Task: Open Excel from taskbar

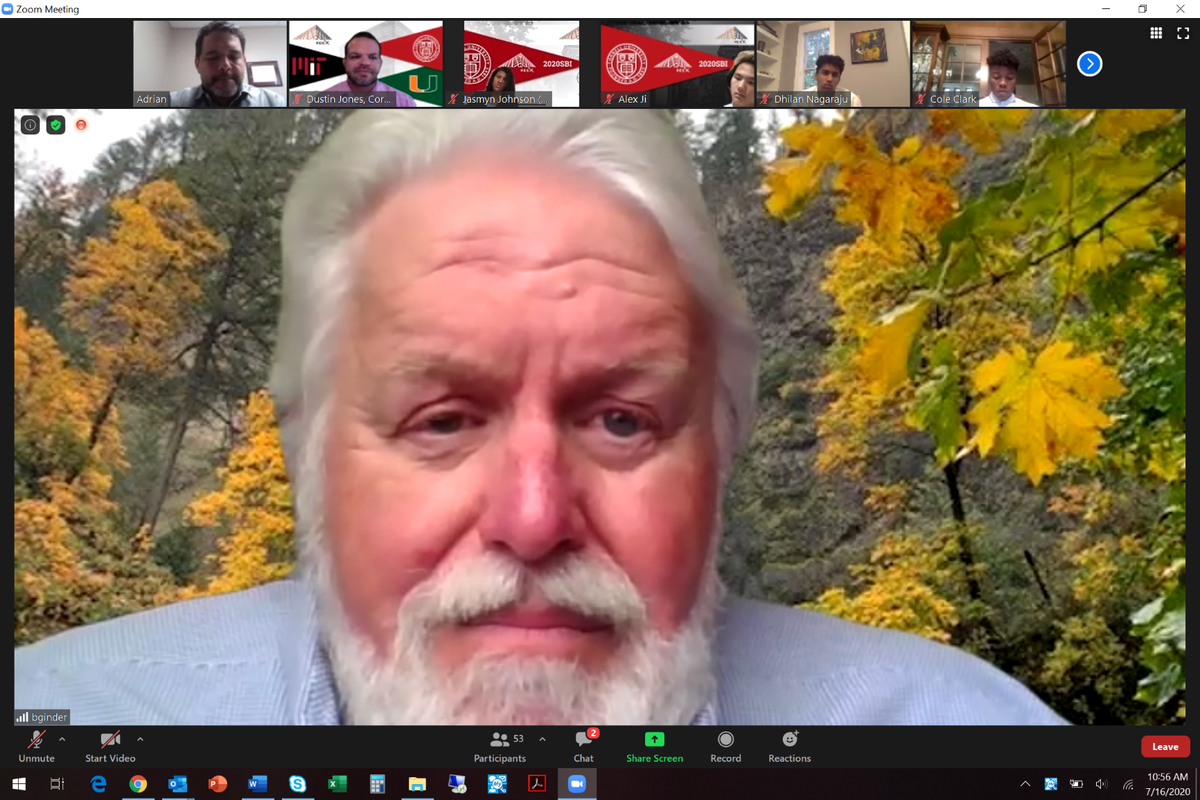Action: tap(338, 785)
